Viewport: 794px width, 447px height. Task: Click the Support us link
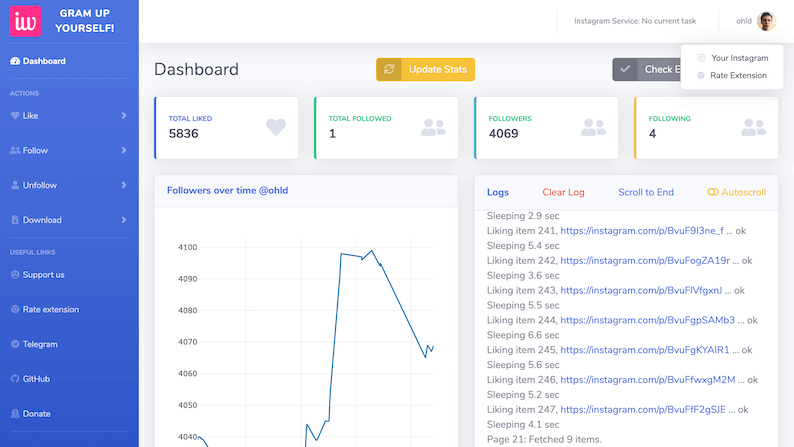pos(44,275)
